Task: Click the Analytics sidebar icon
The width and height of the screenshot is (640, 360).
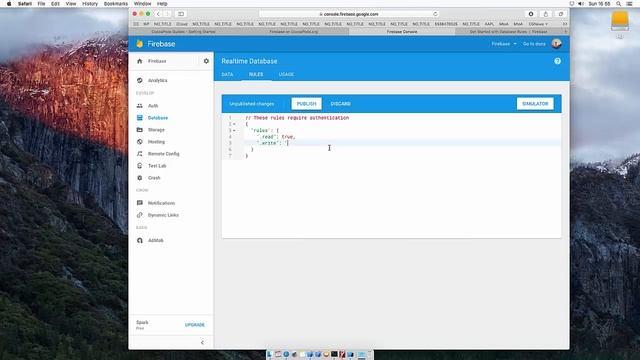Action: (x=140, y=80)
